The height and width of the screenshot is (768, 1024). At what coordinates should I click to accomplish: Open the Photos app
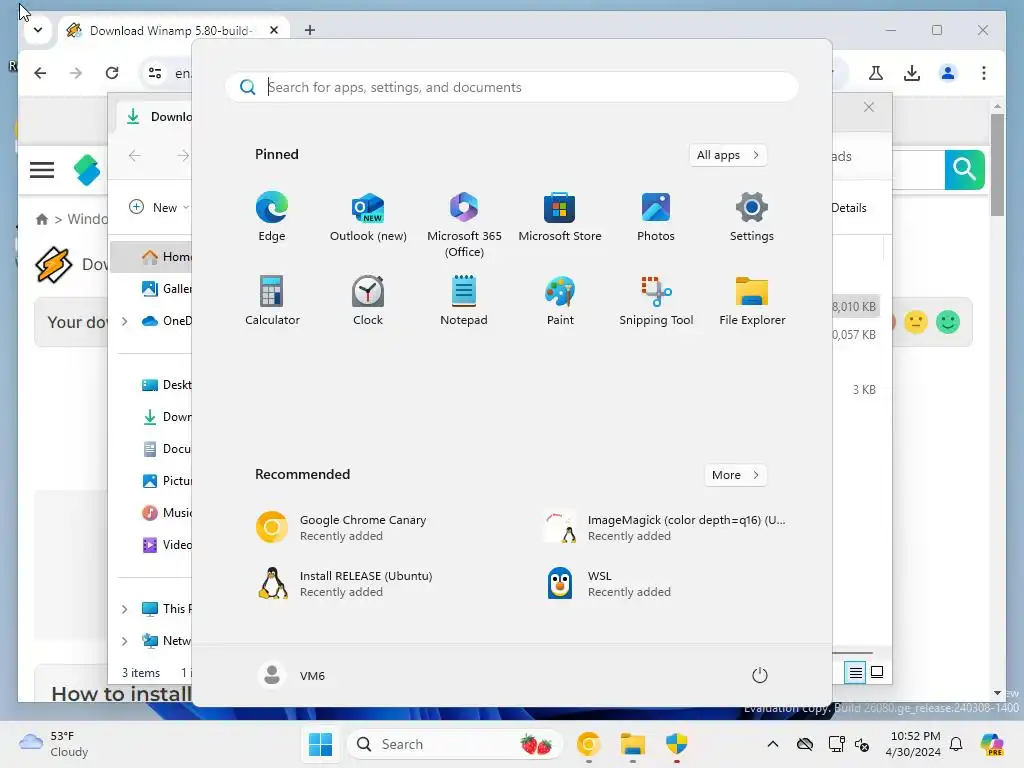point(656,217)
